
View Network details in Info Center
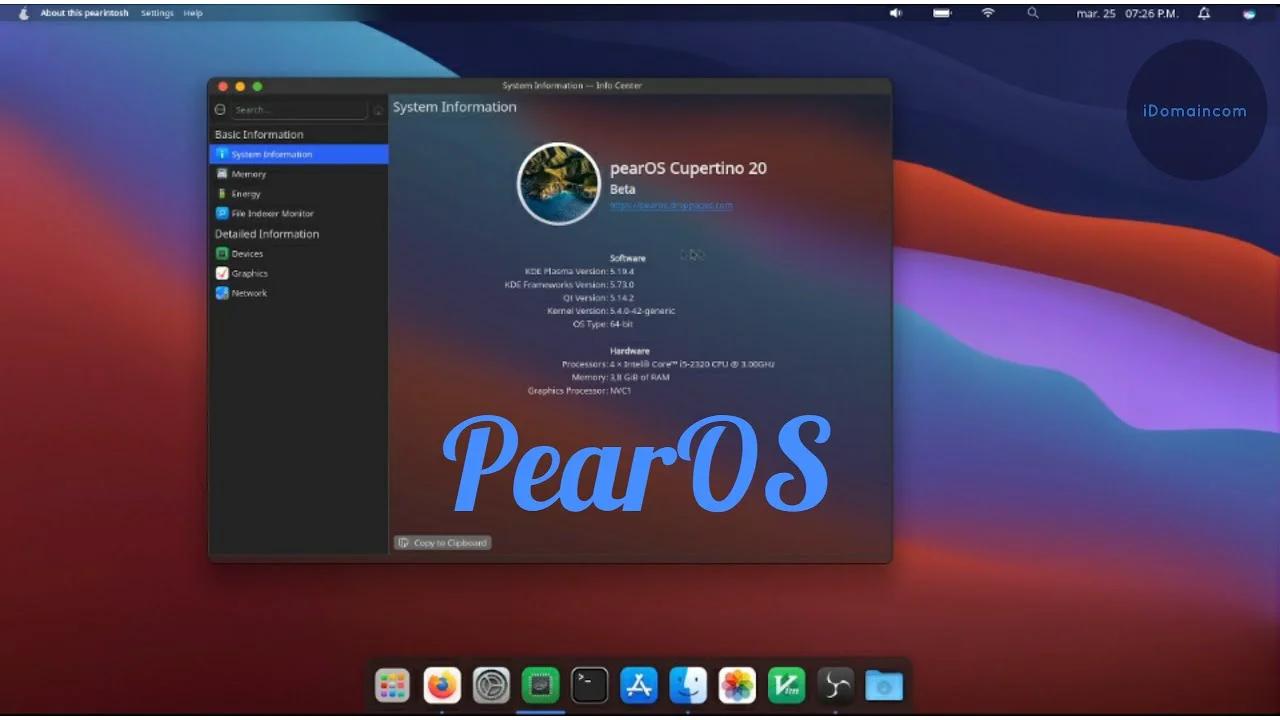click(247, 293)
